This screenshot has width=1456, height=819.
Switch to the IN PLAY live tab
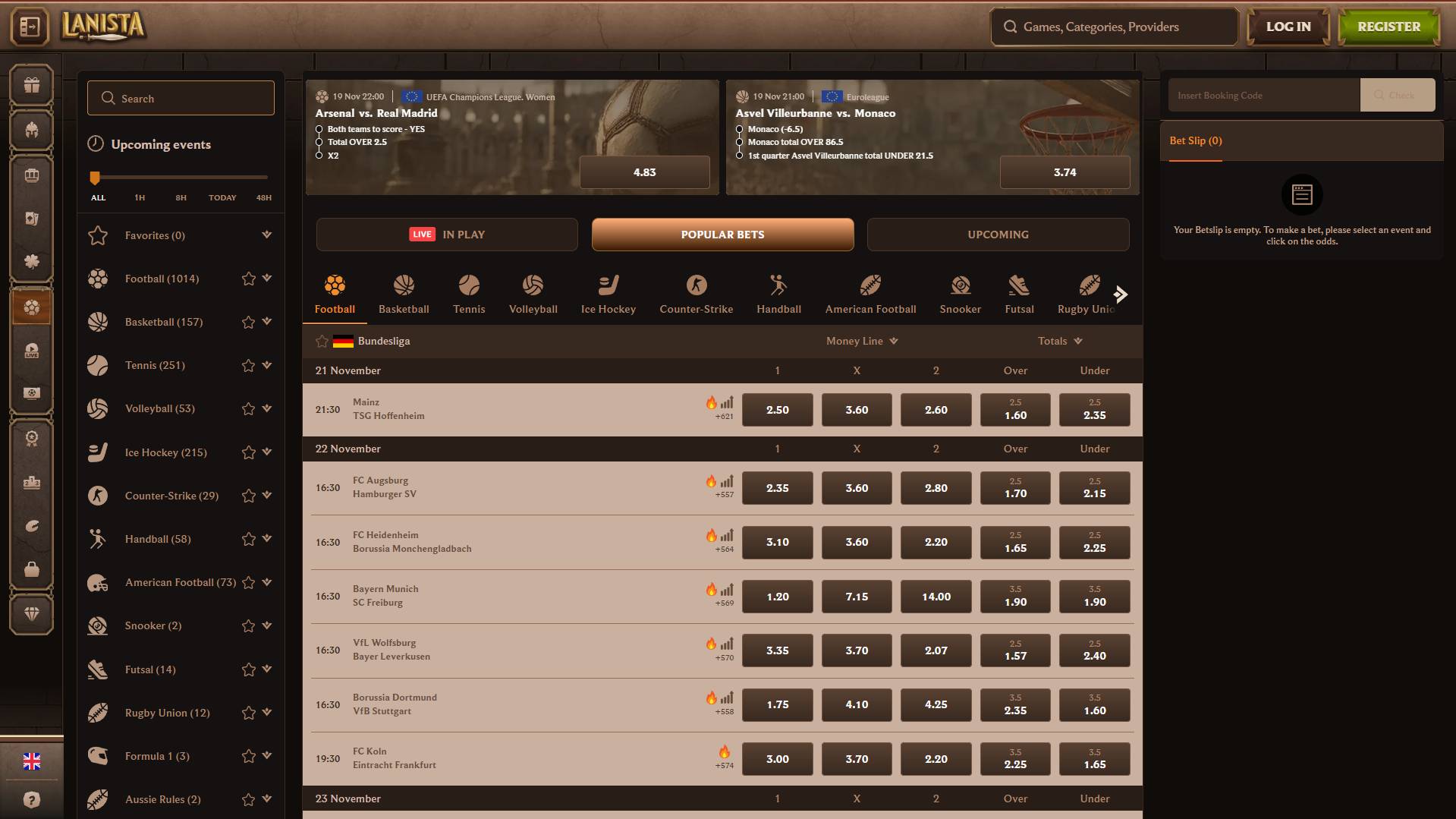(x=447, y=235)
